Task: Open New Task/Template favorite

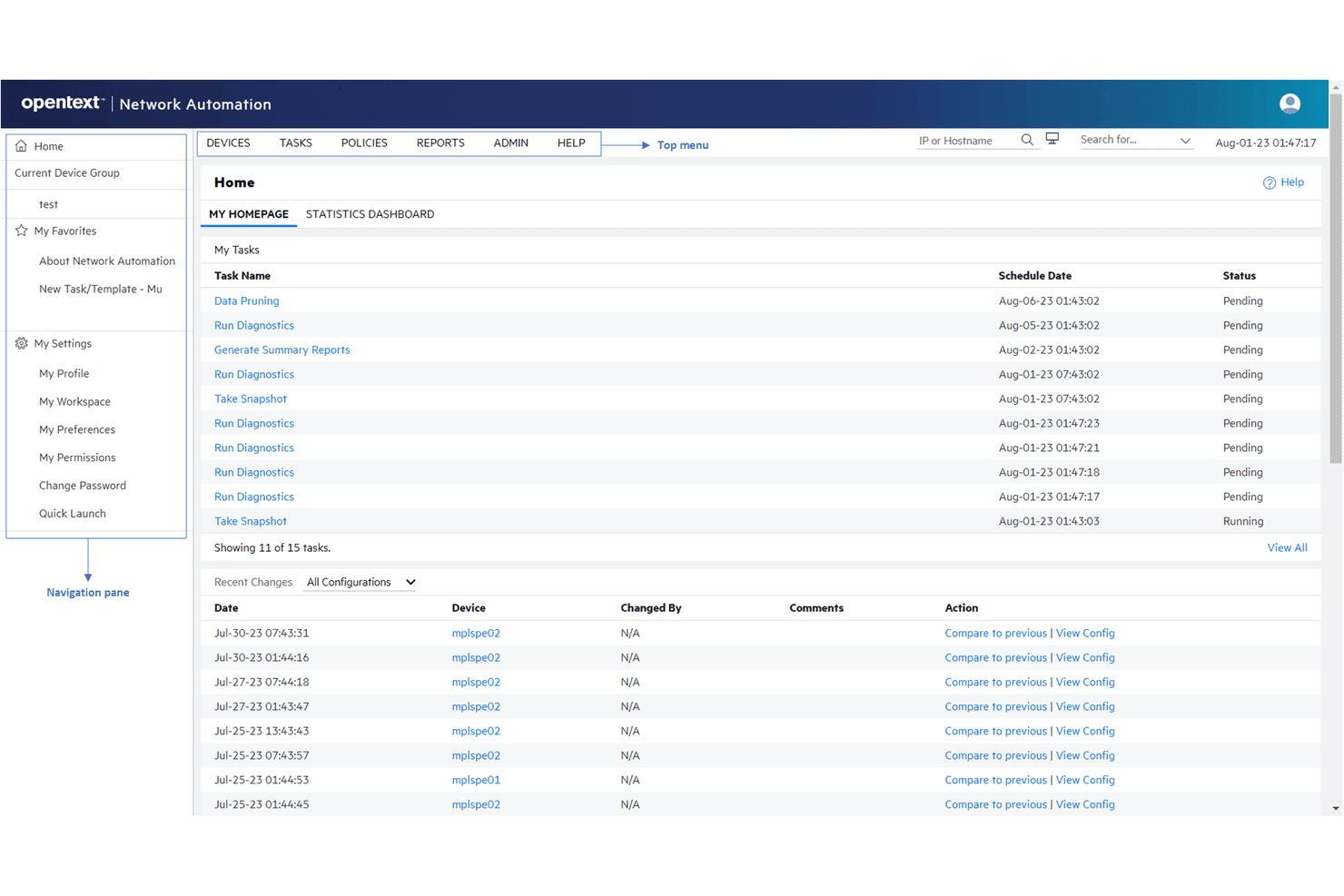Action: tap(101, 289)
